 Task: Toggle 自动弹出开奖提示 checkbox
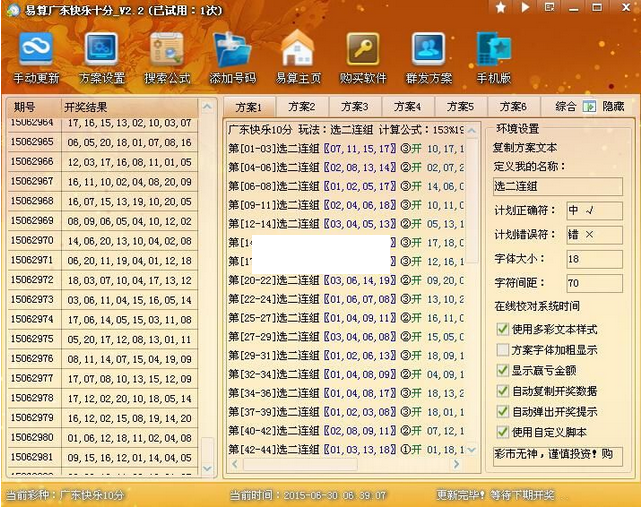coord(502,411)
